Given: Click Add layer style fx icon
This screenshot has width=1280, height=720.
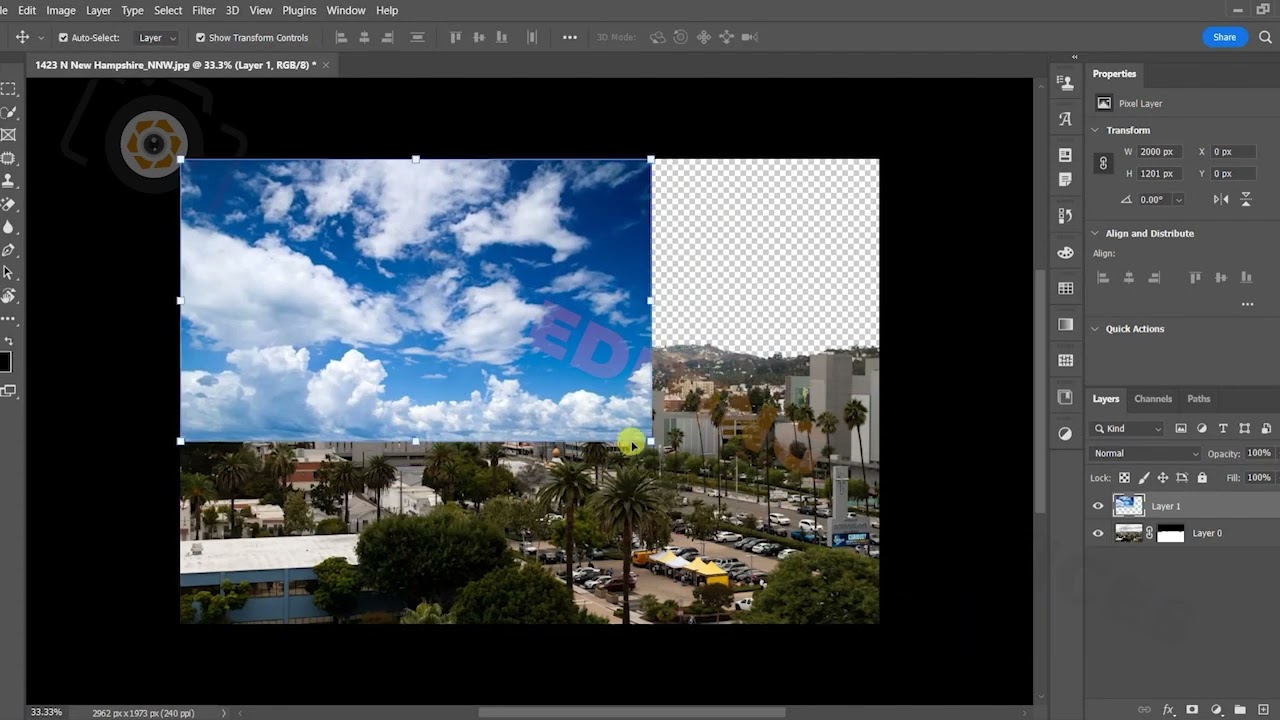Looking at the screenshot, I should point(1168,709).
